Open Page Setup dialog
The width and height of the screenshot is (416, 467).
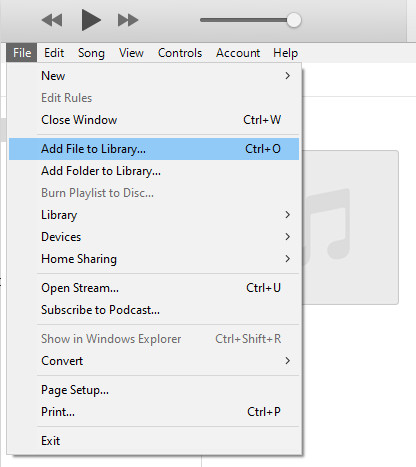pos(154,390)
